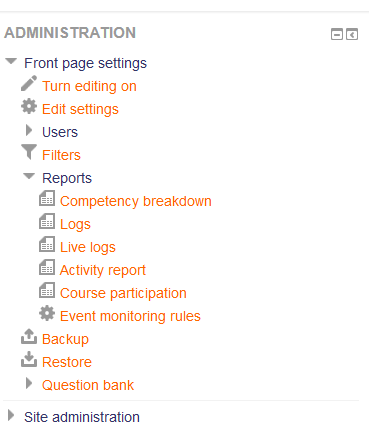This screenshot has height=441, width=369.
Task: Expand the Question bank arrow
Action: click(x=29, y=383)
